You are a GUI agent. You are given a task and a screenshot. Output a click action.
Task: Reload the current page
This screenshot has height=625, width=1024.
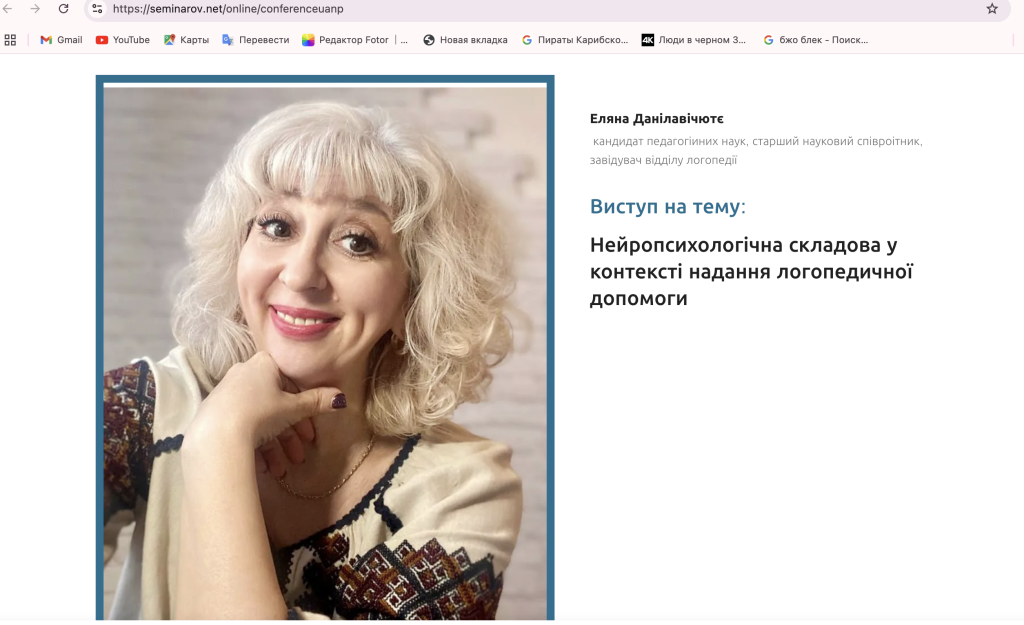[x=63, y=8]
